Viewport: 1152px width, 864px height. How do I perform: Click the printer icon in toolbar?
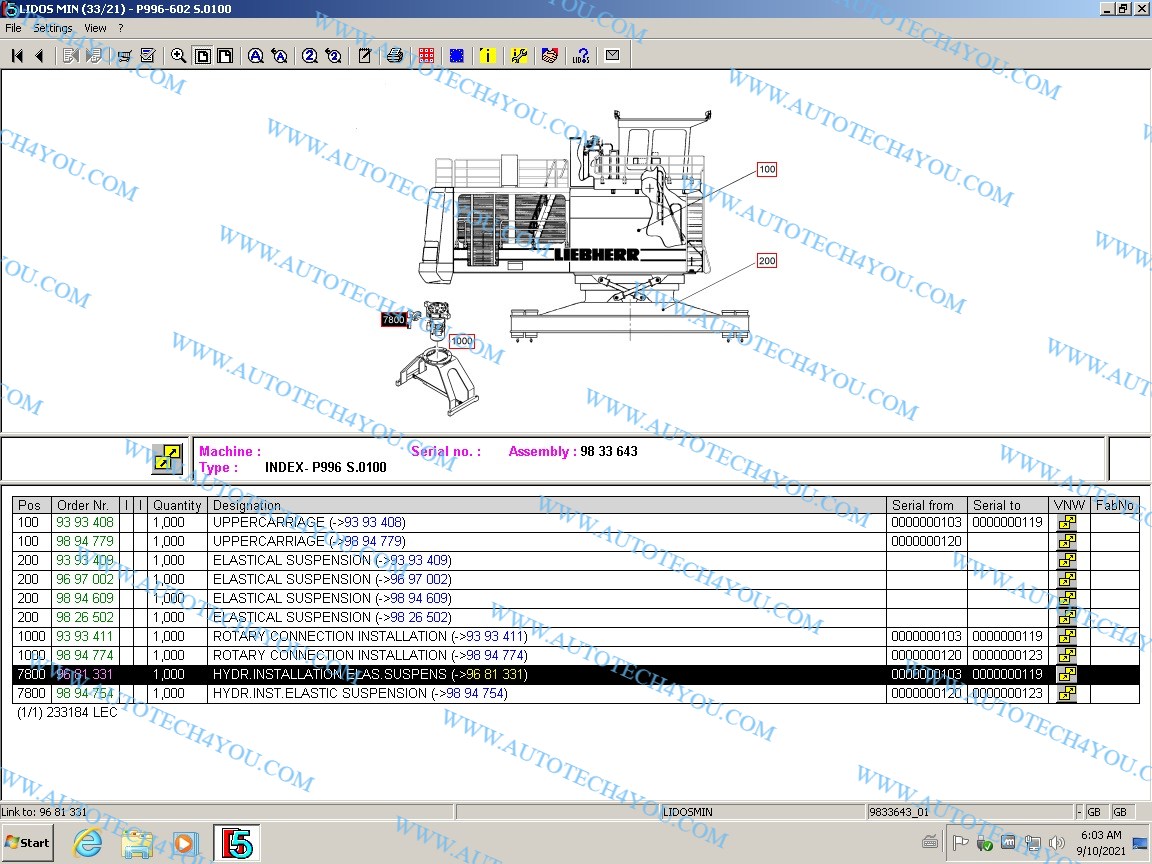point(394,56)
